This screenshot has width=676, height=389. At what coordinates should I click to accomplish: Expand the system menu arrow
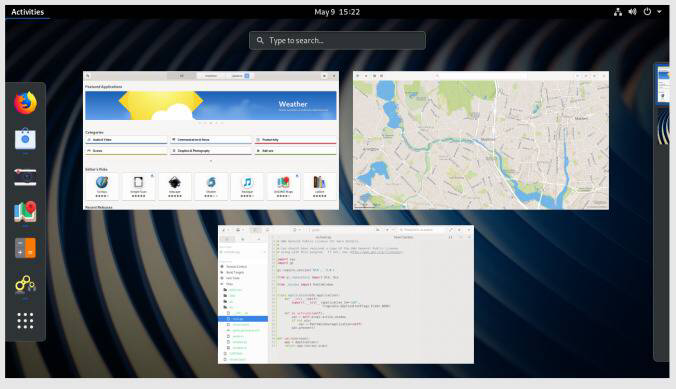click(x=659, y=12)
